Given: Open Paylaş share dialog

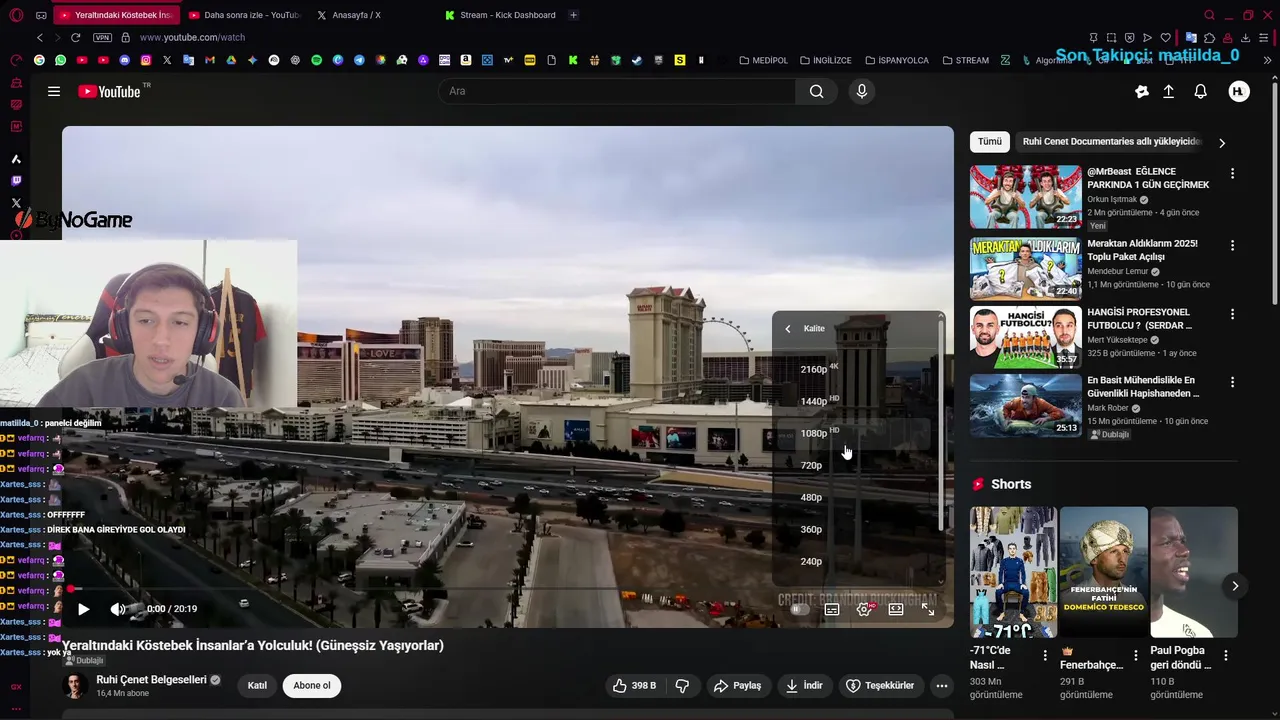Looking at the screenshot, I should tap(738, 685).
